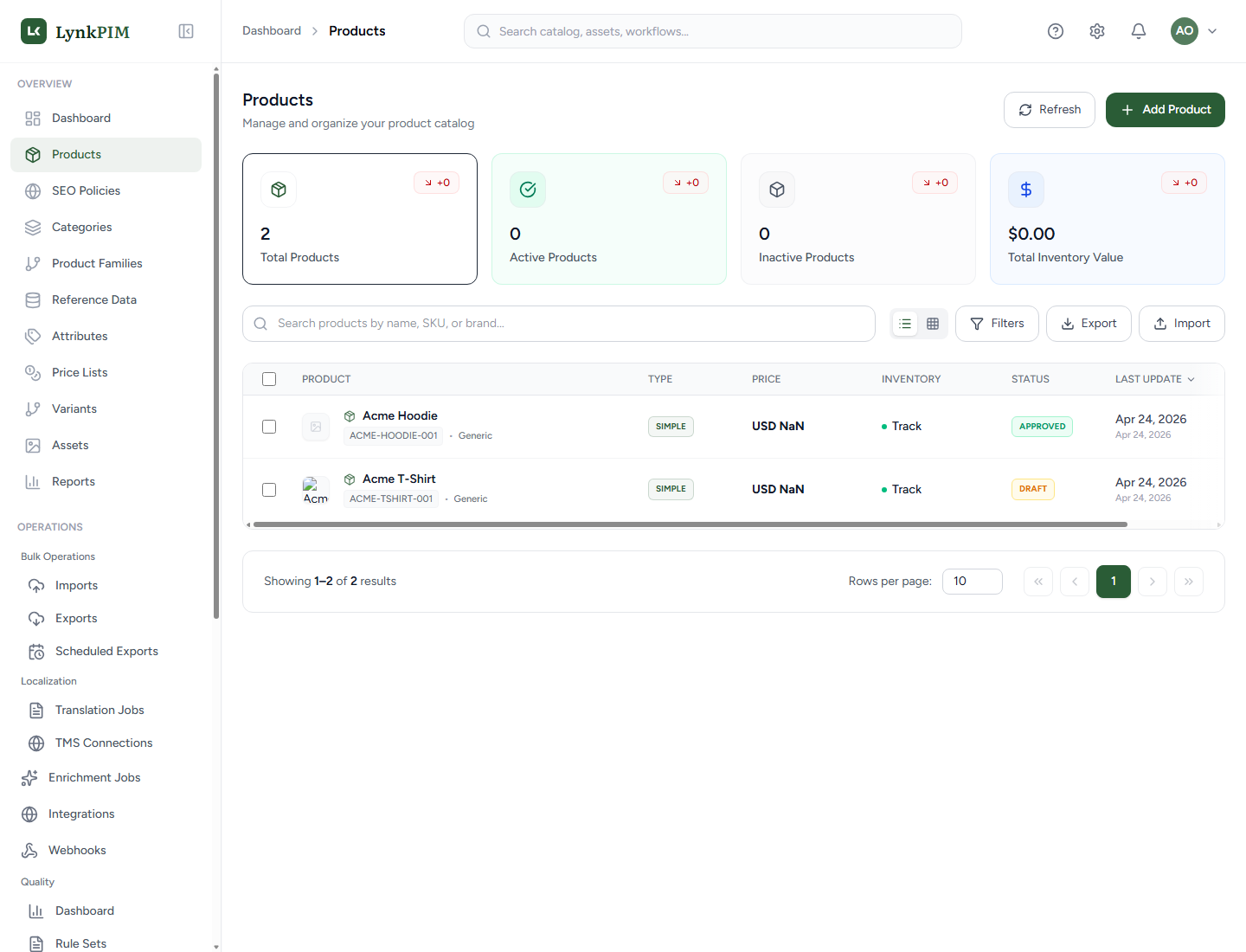
Task: Go to previous page chevron
Action: (1075, 582)
